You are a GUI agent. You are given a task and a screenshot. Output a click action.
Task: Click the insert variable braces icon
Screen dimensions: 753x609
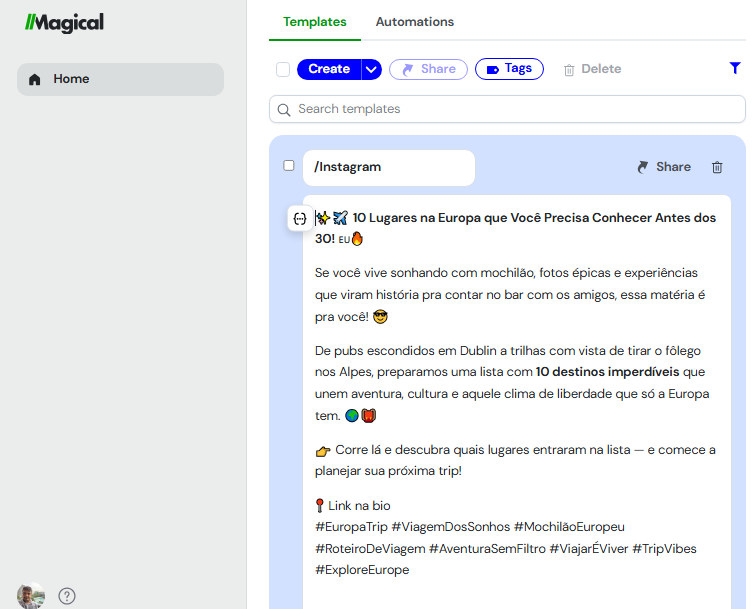click(300, 219)
